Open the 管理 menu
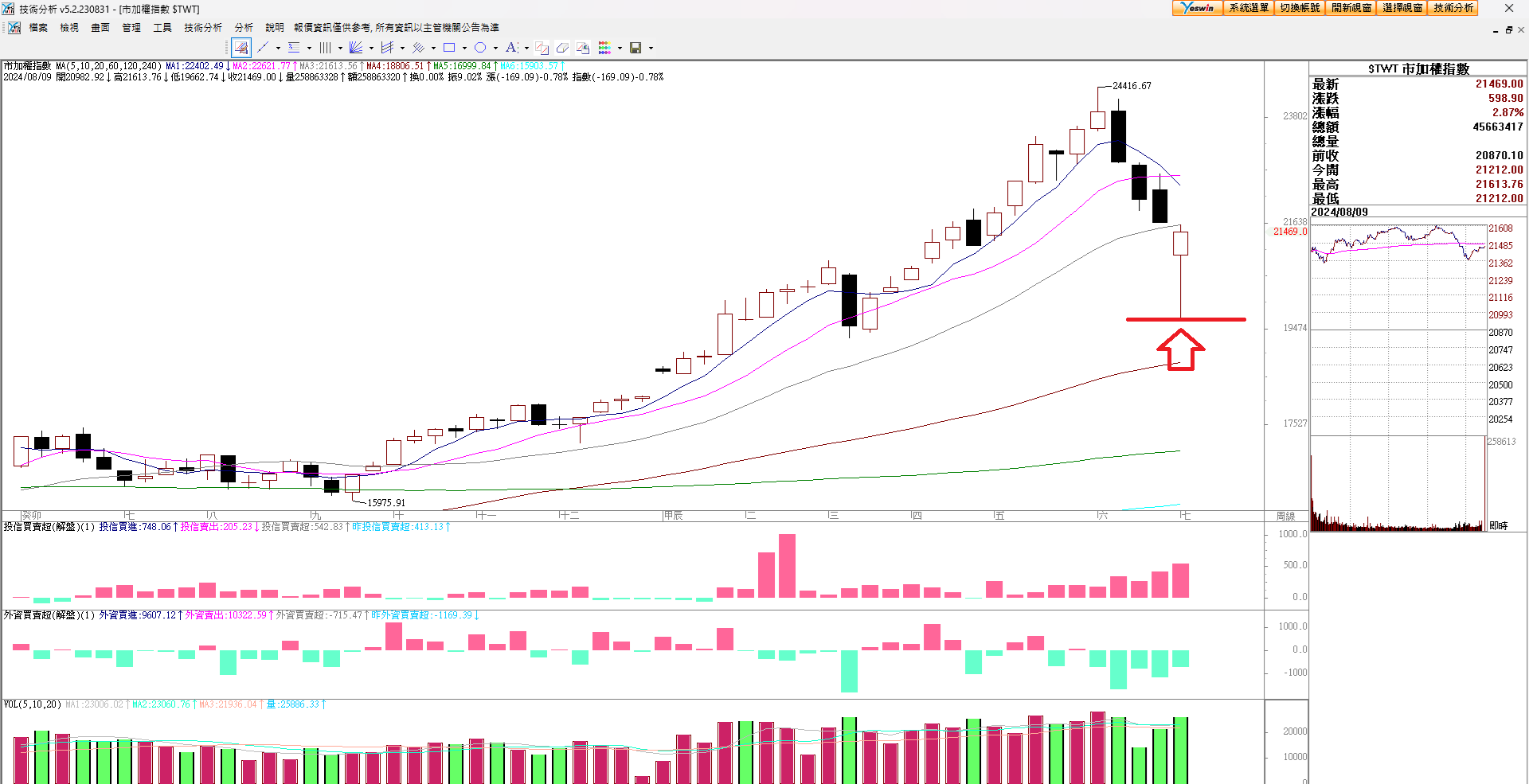Image resolution: width=1529 pixels, height=784 pixels. click(x=131, y=27)
